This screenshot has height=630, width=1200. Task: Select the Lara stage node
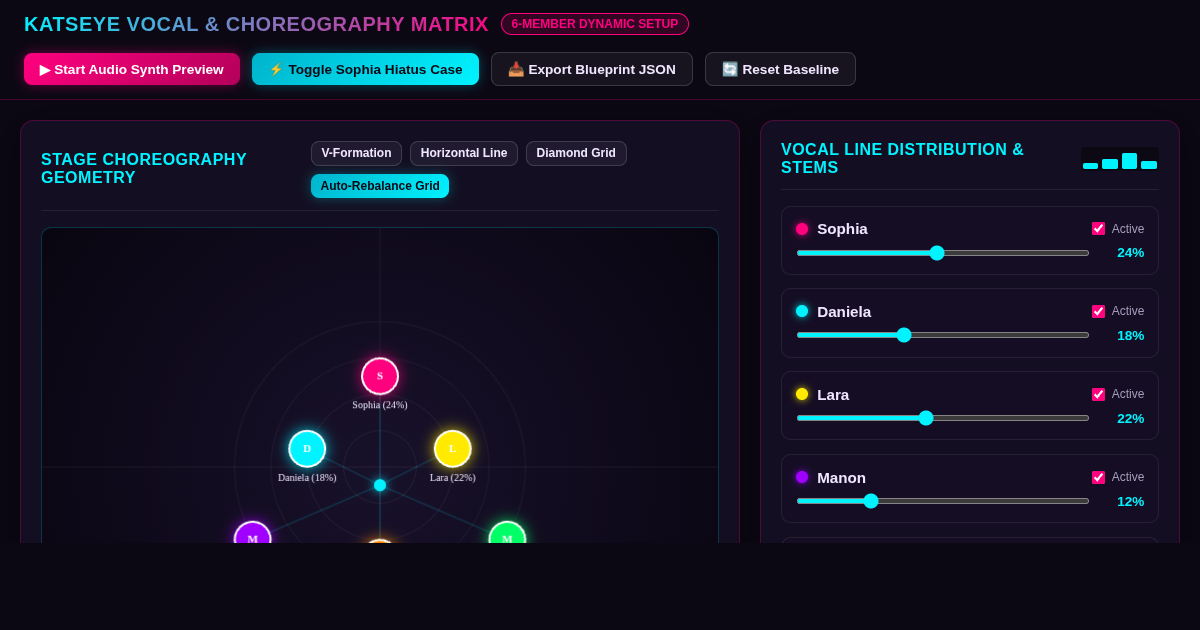[453, 449]
